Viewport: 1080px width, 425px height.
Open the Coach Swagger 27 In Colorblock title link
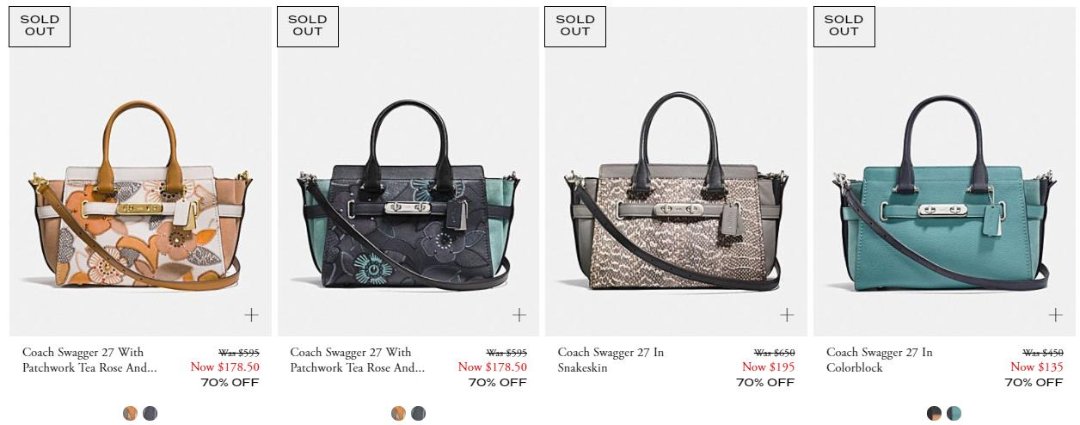click(880, 360)
